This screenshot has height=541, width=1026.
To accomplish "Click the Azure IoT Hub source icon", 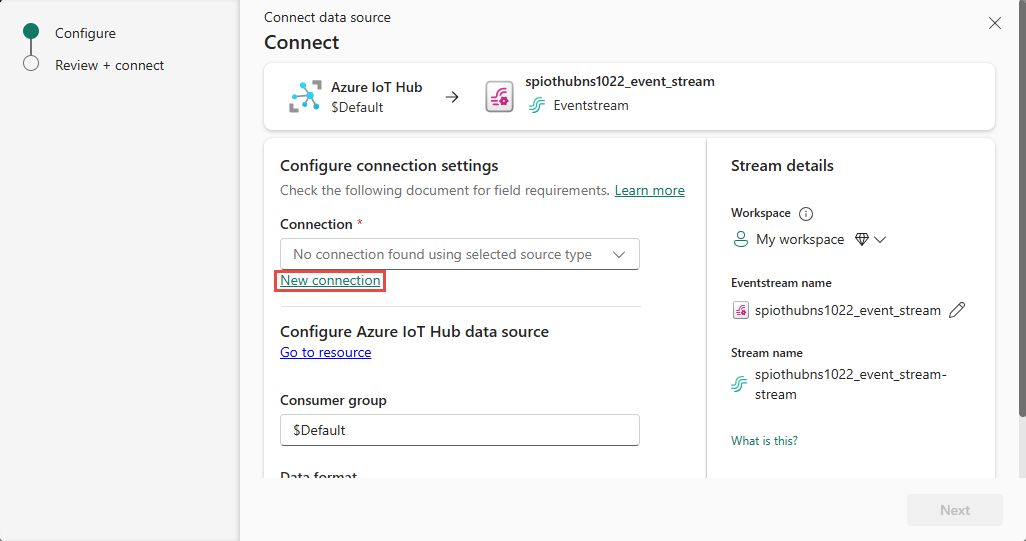I will [x=304, y=96].
